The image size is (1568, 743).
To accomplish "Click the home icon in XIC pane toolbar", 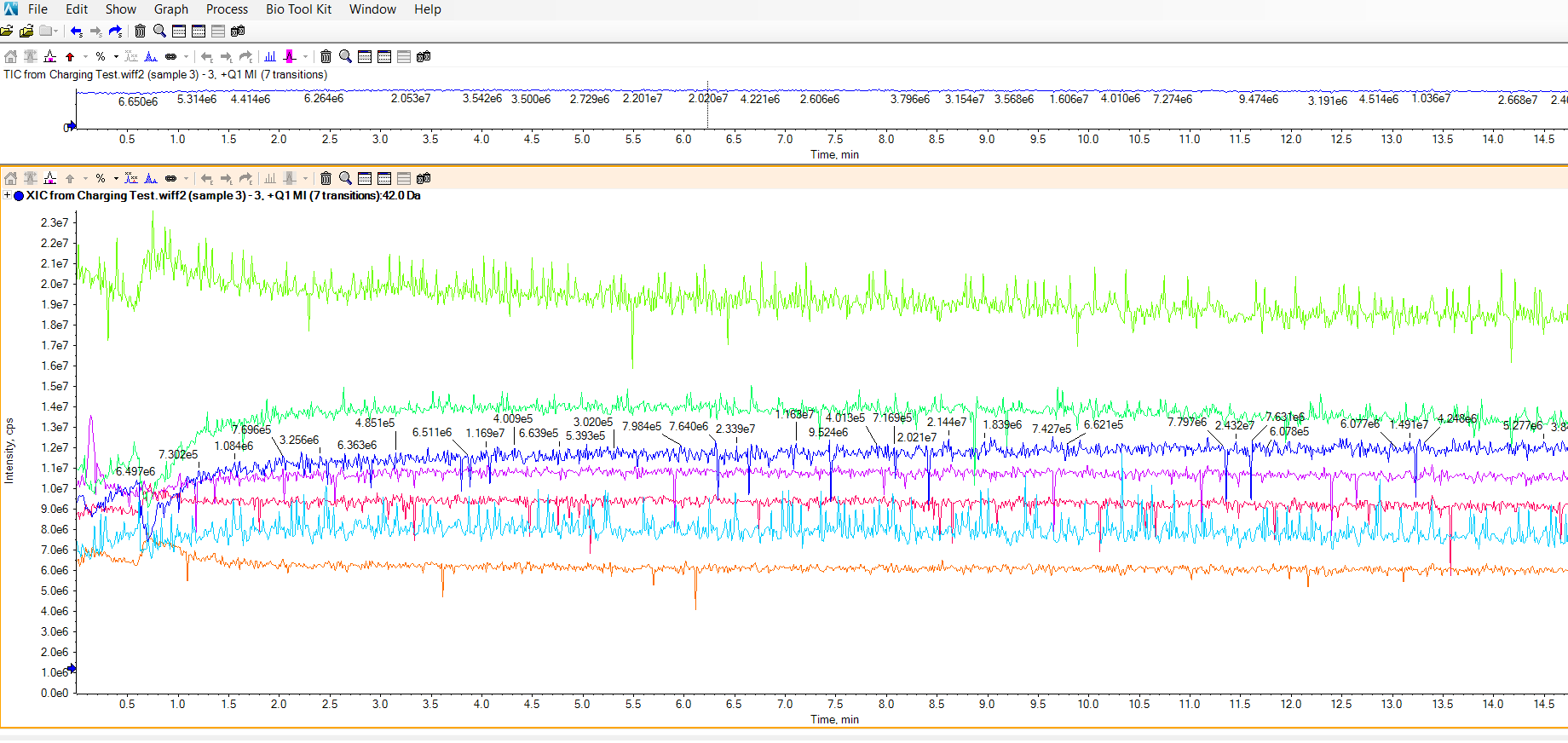I will [x=11, y=179].
